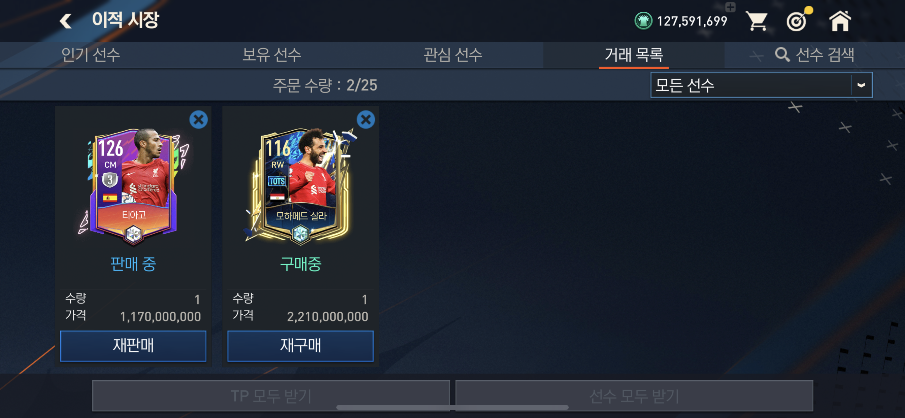The width and height of the screenshot is (905, 418).
Task: Switch to the 보유 선수 tab
Action: pos(272,55)
